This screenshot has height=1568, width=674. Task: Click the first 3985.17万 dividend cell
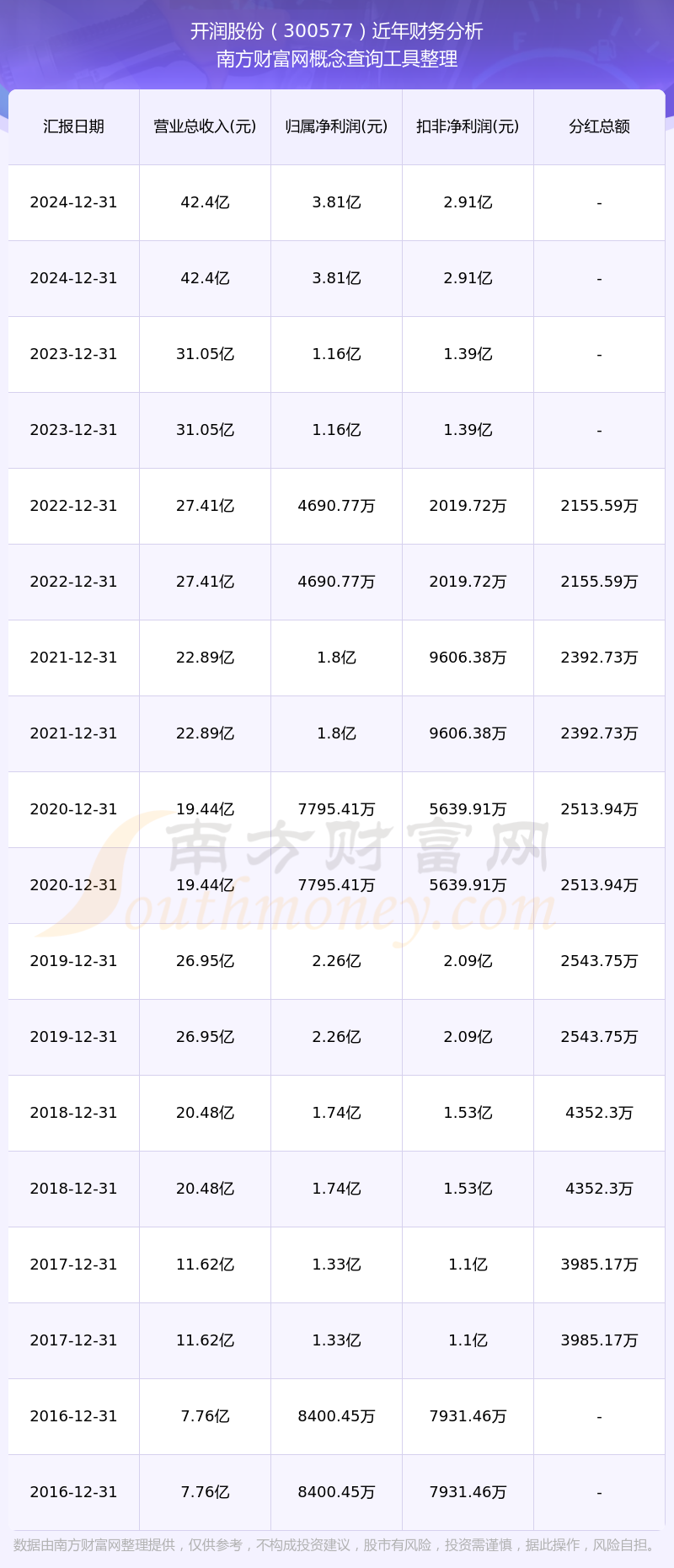click(x=599, y=1265)
